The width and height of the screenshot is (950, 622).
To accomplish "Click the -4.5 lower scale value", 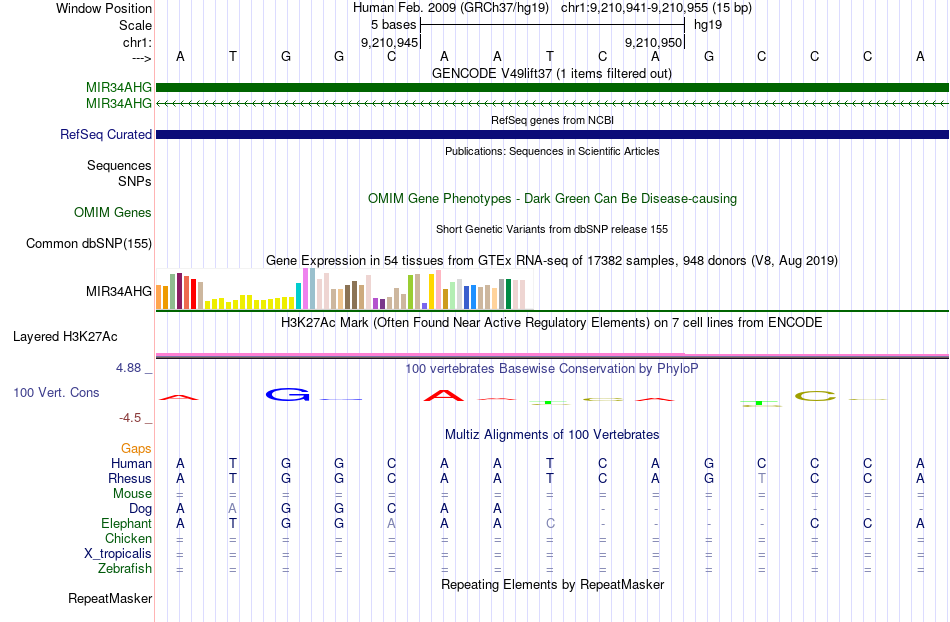I will (x=130, y=418).
